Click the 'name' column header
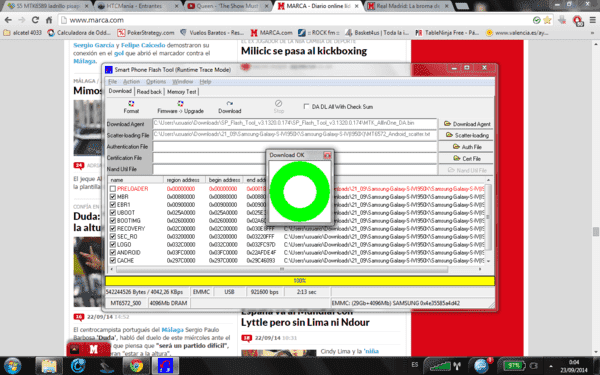Image resolution: width=600 pixels, height=375 pixels. [x=135, y=180]
